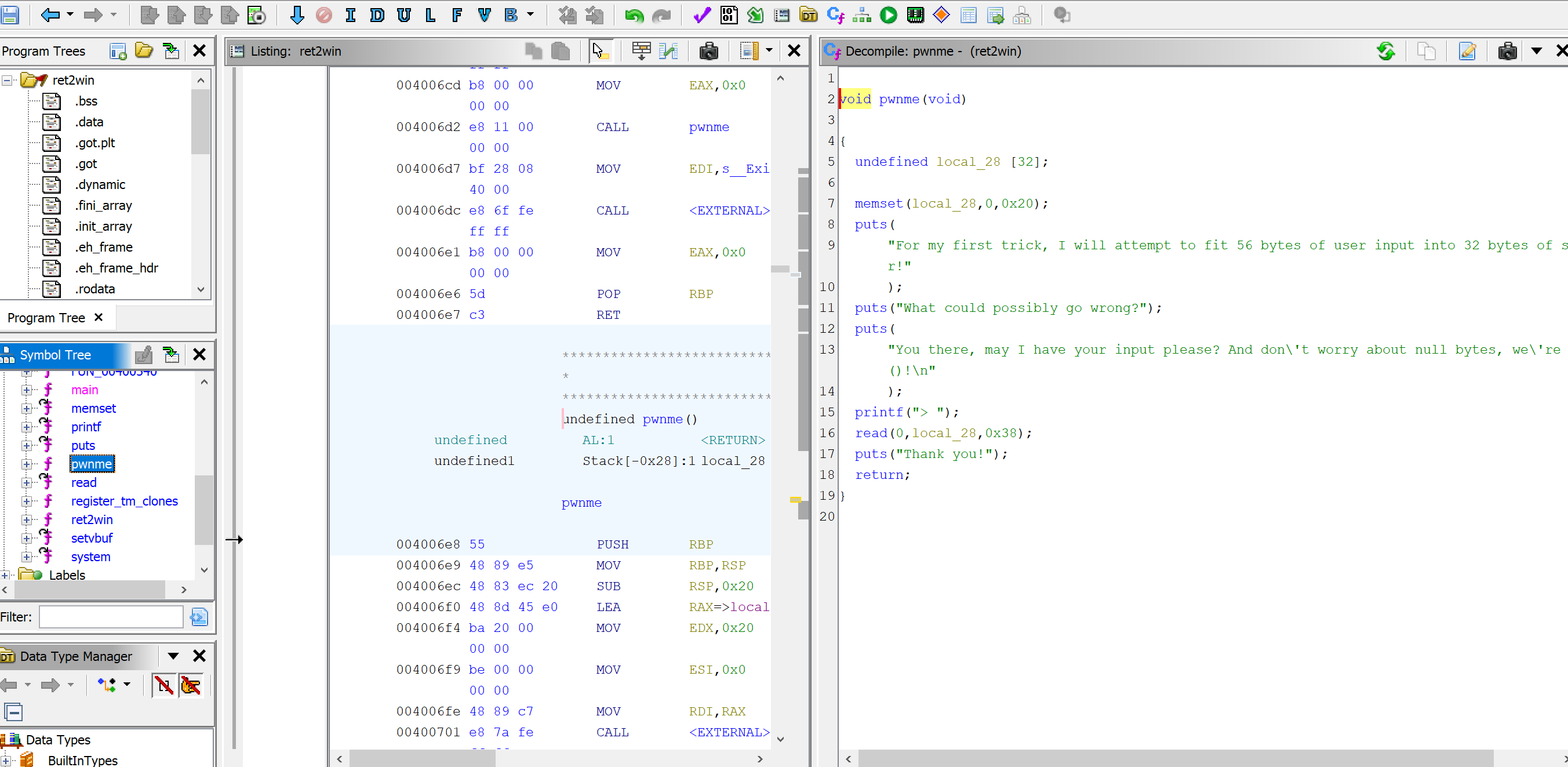The image size is (1568, 767).
Task: Open Decompile panel menu dropdown arrow
Action: coord(1536,51)
